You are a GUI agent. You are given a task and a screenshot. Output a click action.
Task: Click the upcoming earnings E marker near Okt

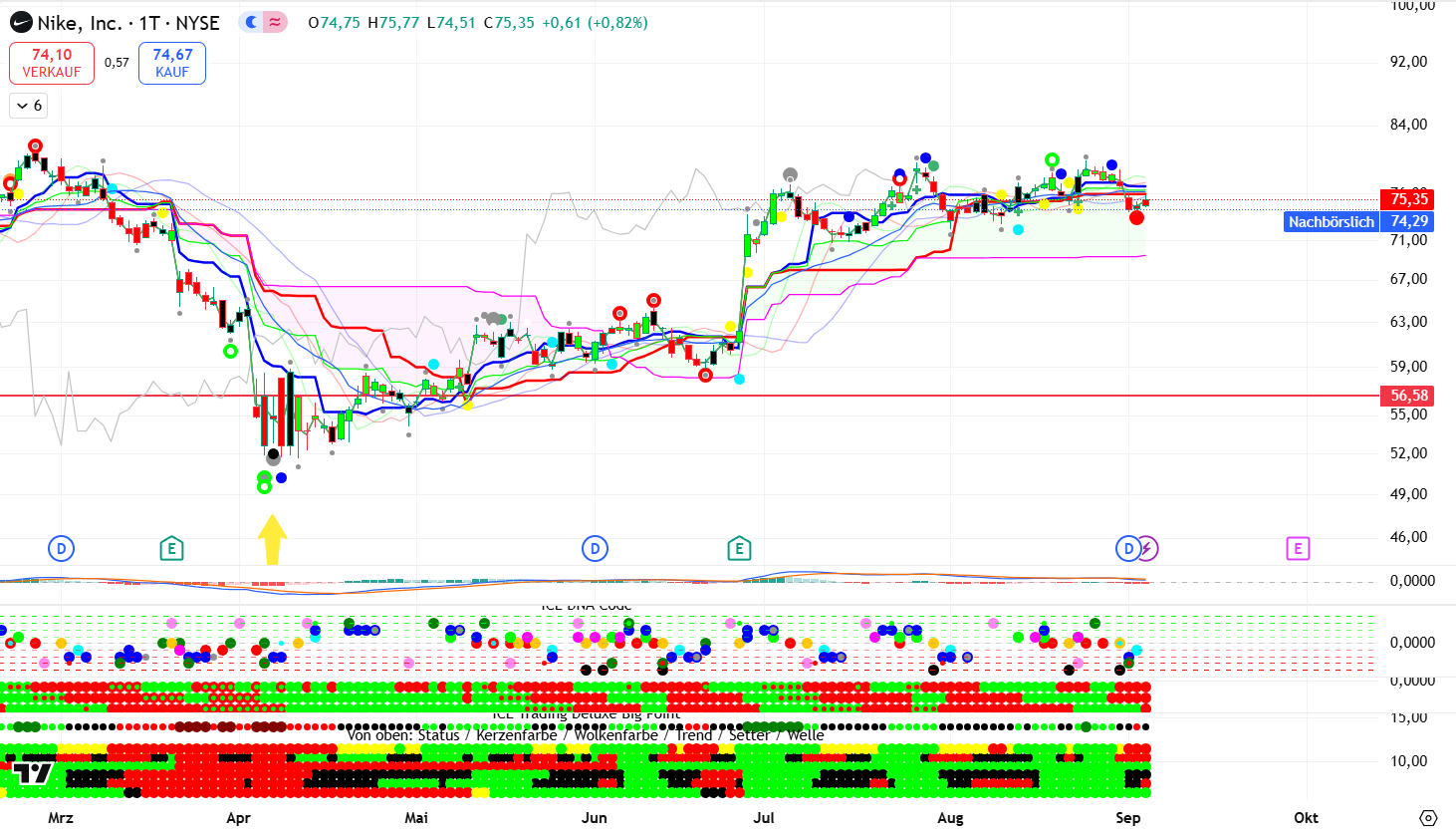[1297, 548]
